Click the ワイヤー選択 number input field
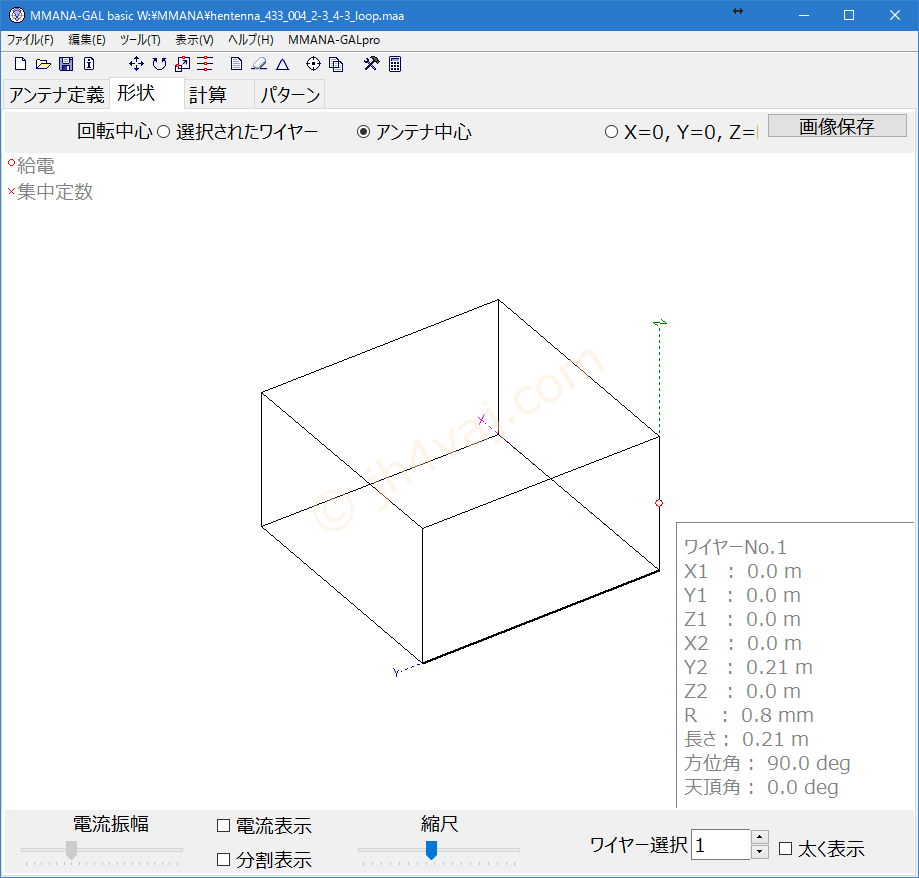Image resolution: width=919 pixels, height=878 pixels. 721,845
